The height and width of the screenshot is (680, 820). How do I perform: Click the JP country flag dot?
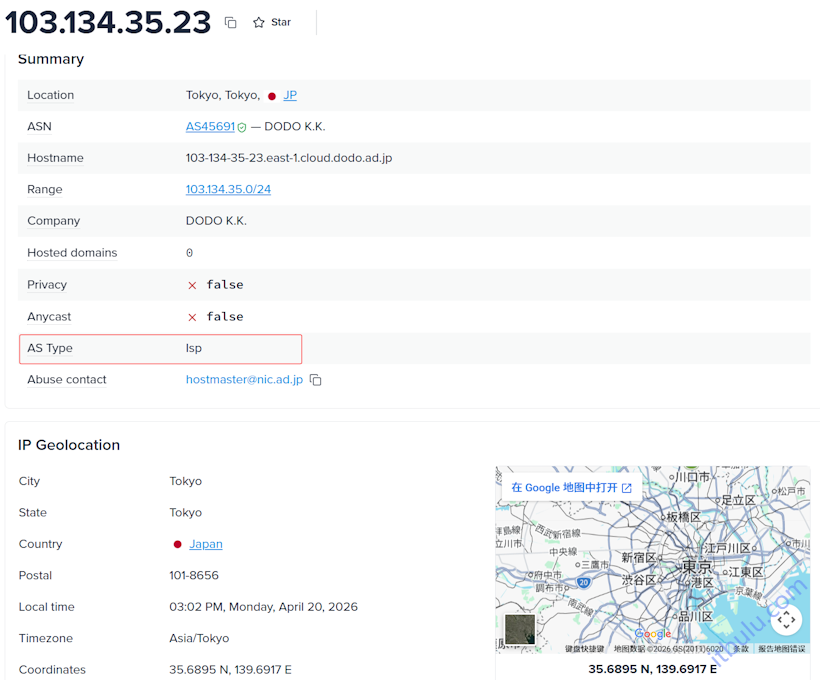(x=270, y=95)
